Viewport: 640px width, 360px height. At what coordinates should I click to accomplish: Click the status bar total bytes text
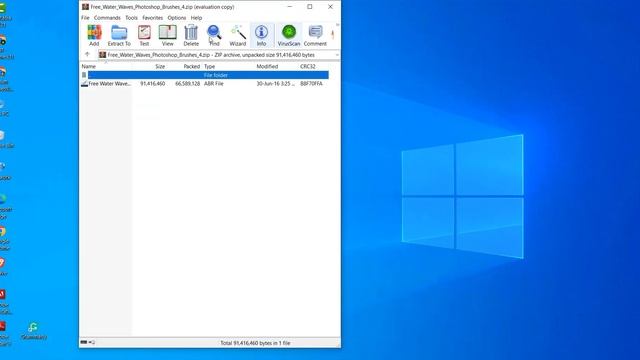pos(256,343)
